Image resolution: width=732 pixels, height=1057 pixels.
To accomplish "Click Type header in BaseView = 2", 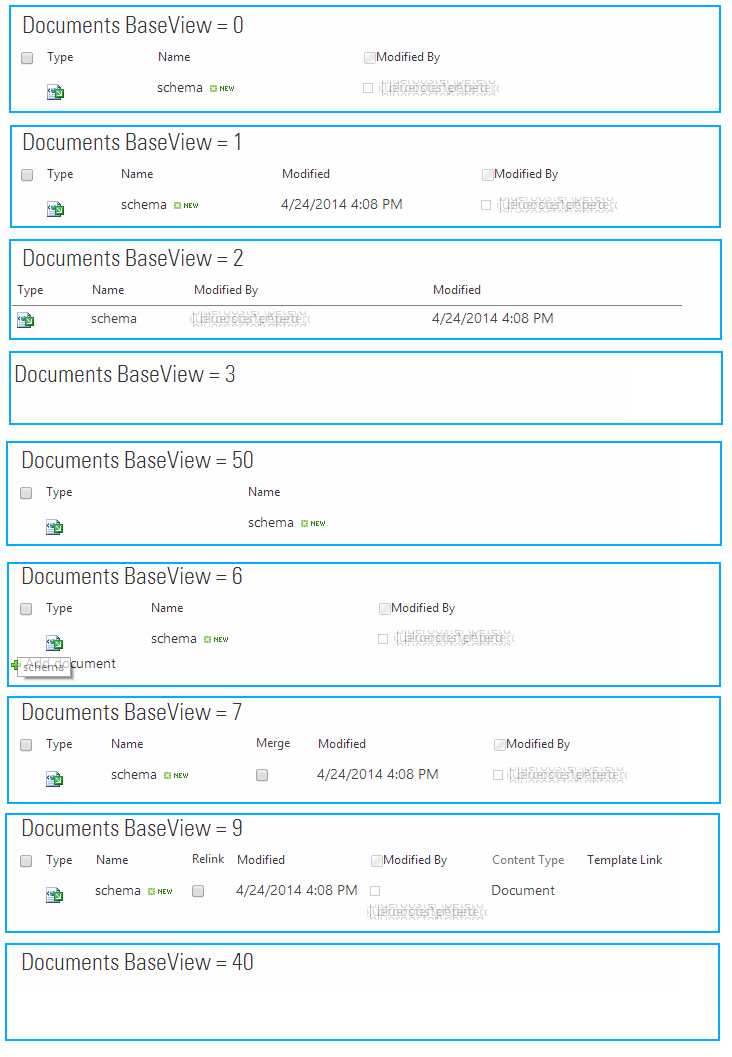I will point(30,291).
